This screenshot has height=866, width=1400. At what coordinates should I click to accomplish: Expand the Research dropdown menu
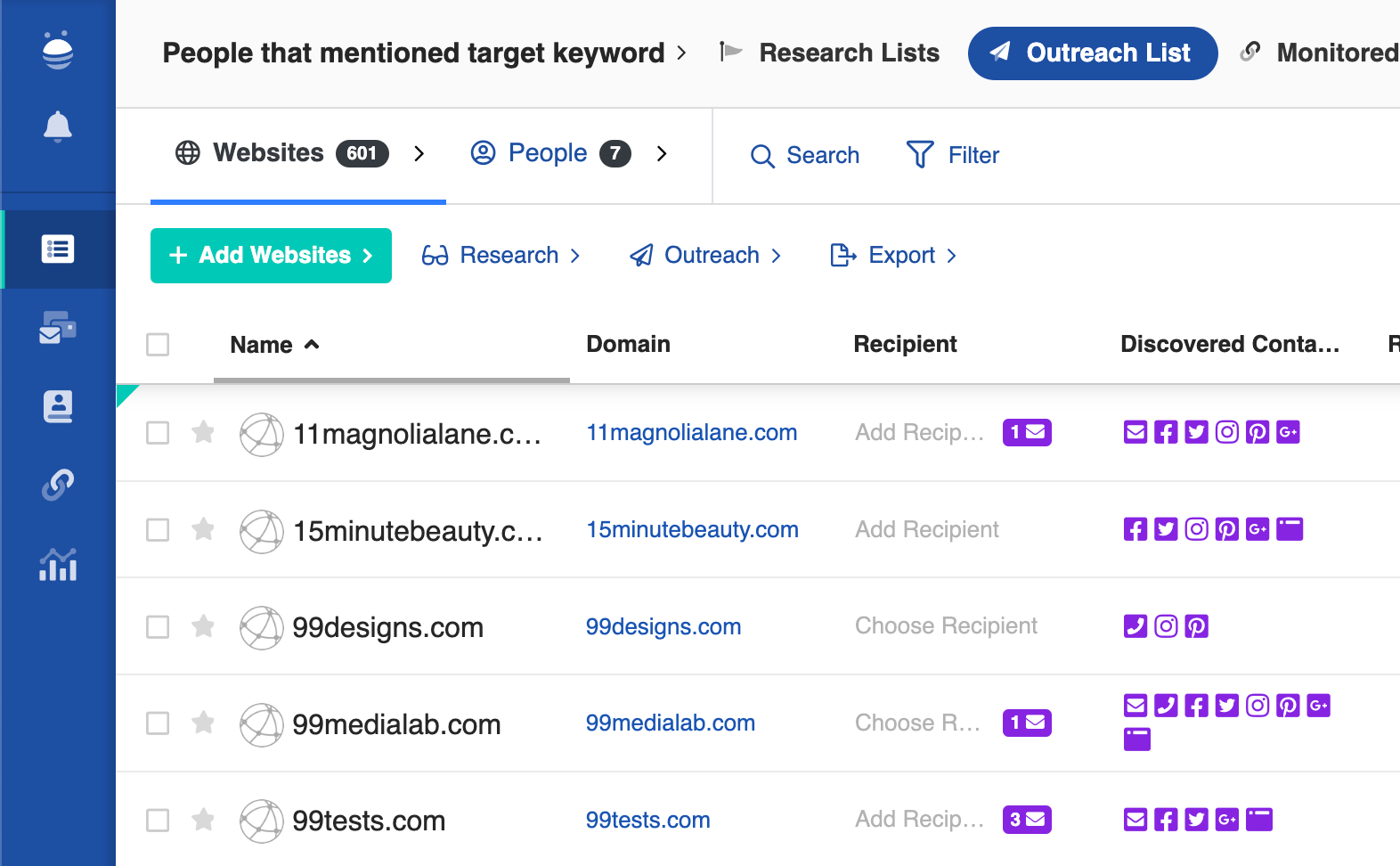[x=501, y=256]
